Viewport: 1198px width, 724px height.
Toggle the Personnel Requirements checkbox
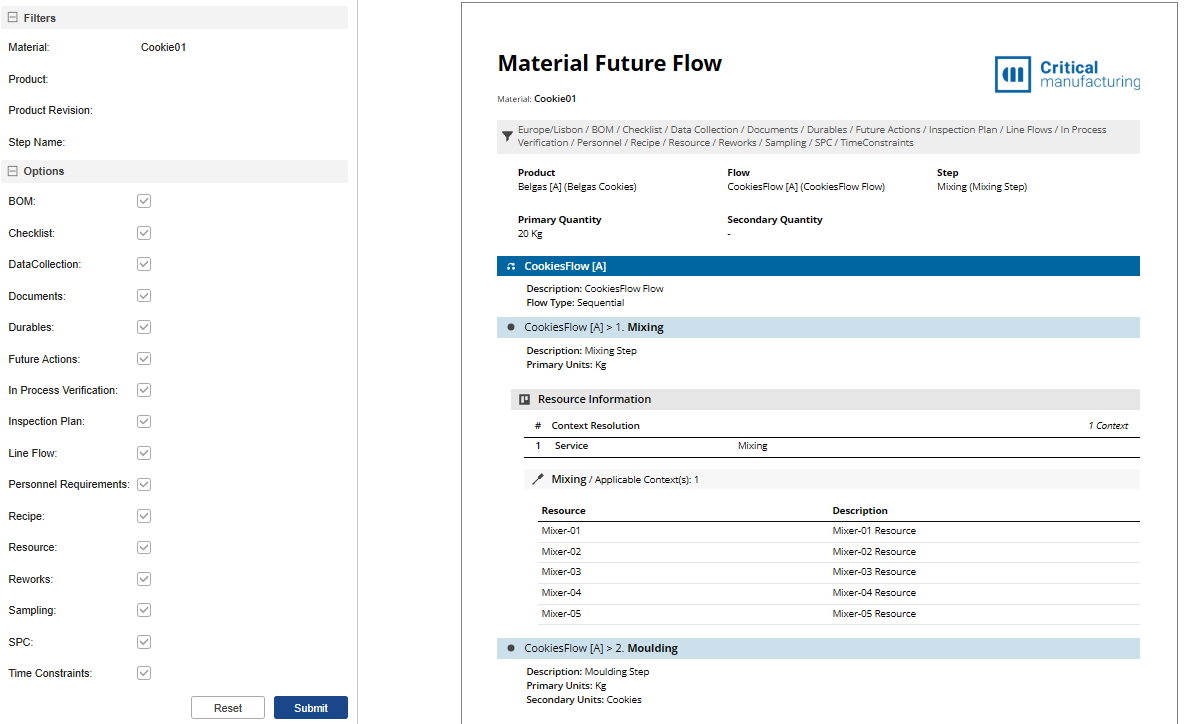pyautogui.click(x=144, y=484)
